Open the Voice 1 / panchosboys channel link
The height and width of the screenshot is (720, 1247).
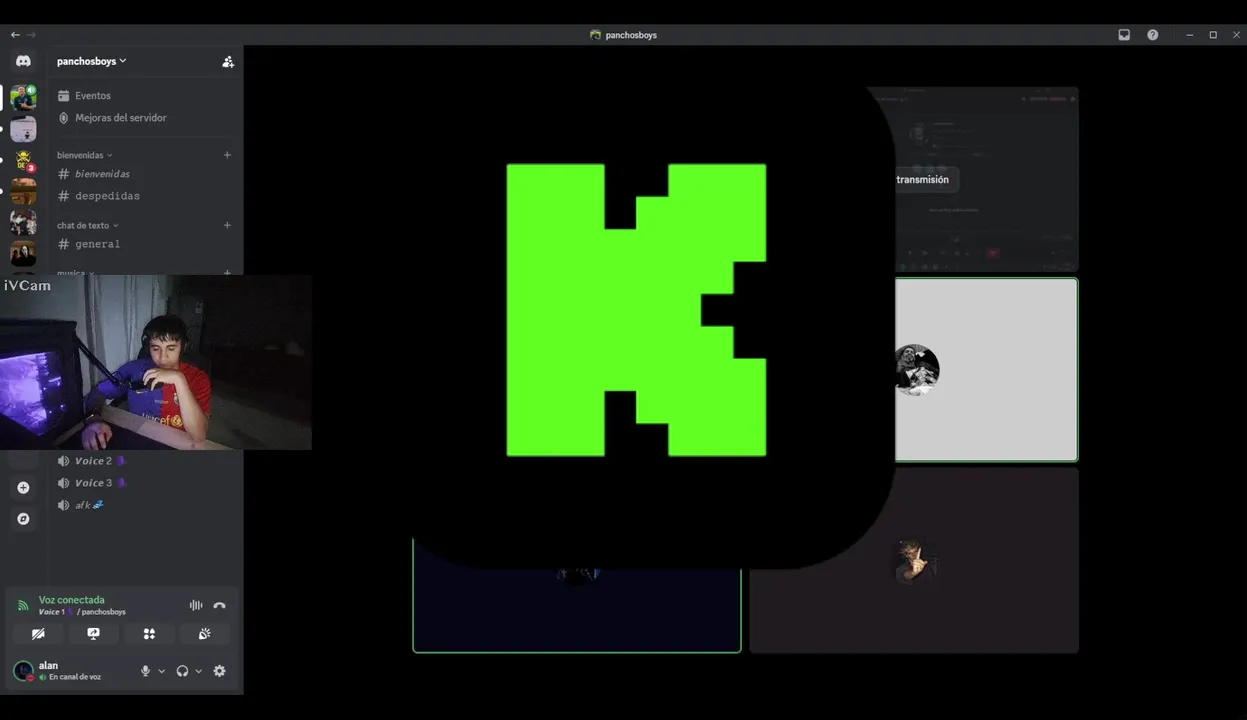(x=82, y=612)
